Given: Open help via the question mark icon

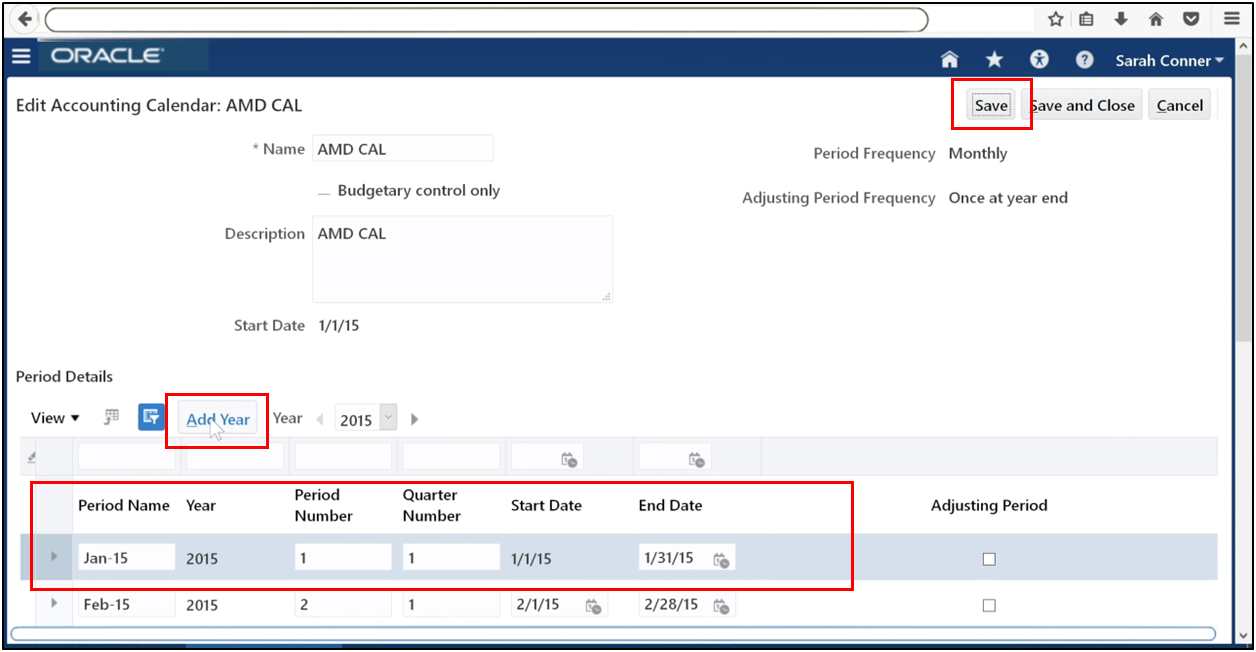Looking at the screenshot, I should pyautogui.click(x=1084, y=60).
